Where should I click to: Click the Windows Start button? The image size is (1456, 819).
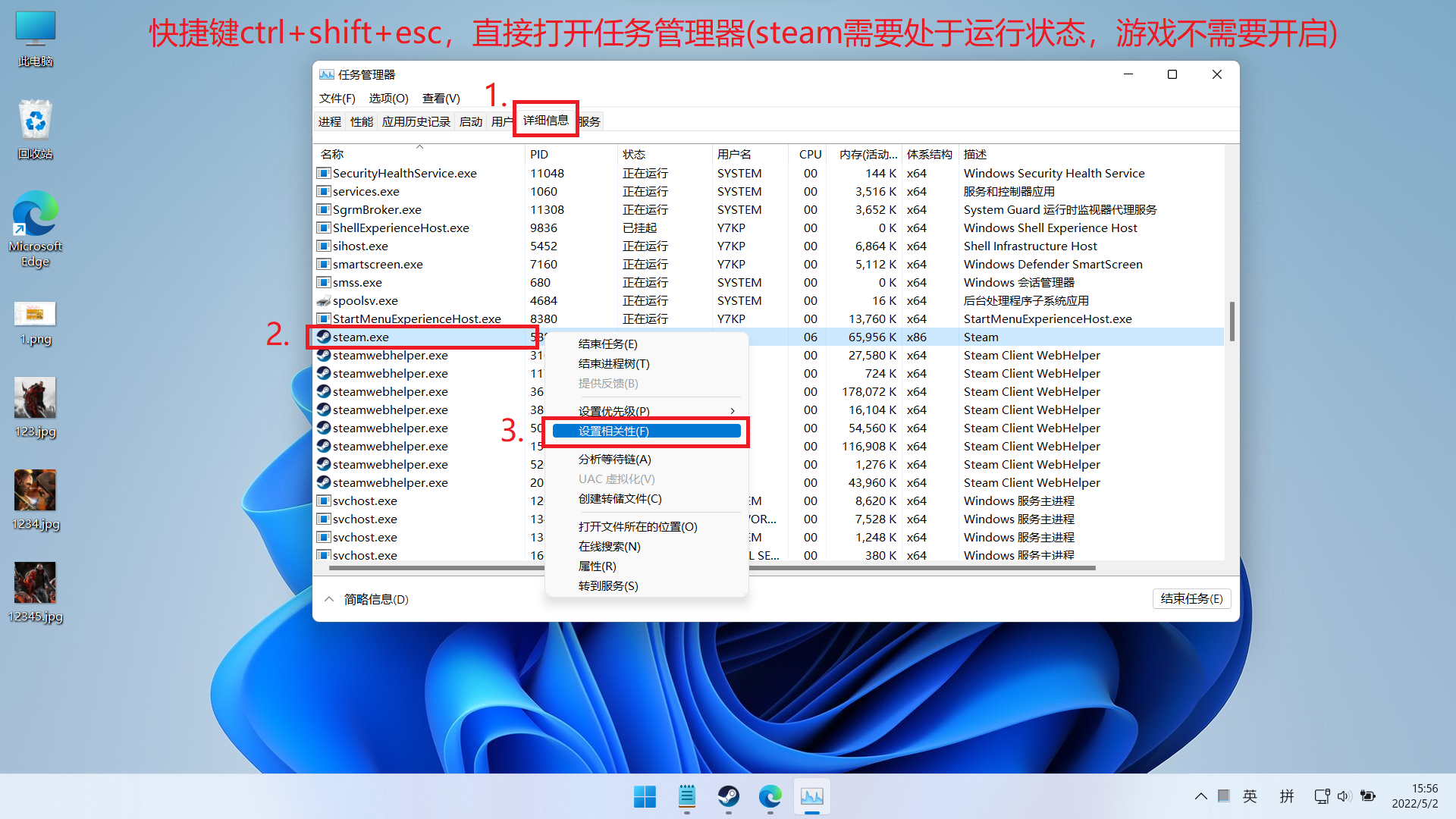(645, 796)
